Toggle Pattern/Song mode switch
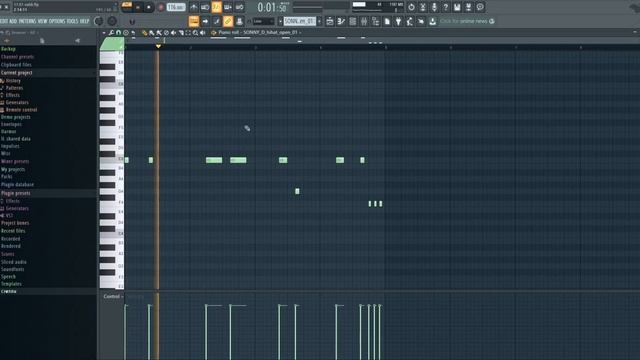Viewport: 640px width, 360px height. (x=127, y=5)
